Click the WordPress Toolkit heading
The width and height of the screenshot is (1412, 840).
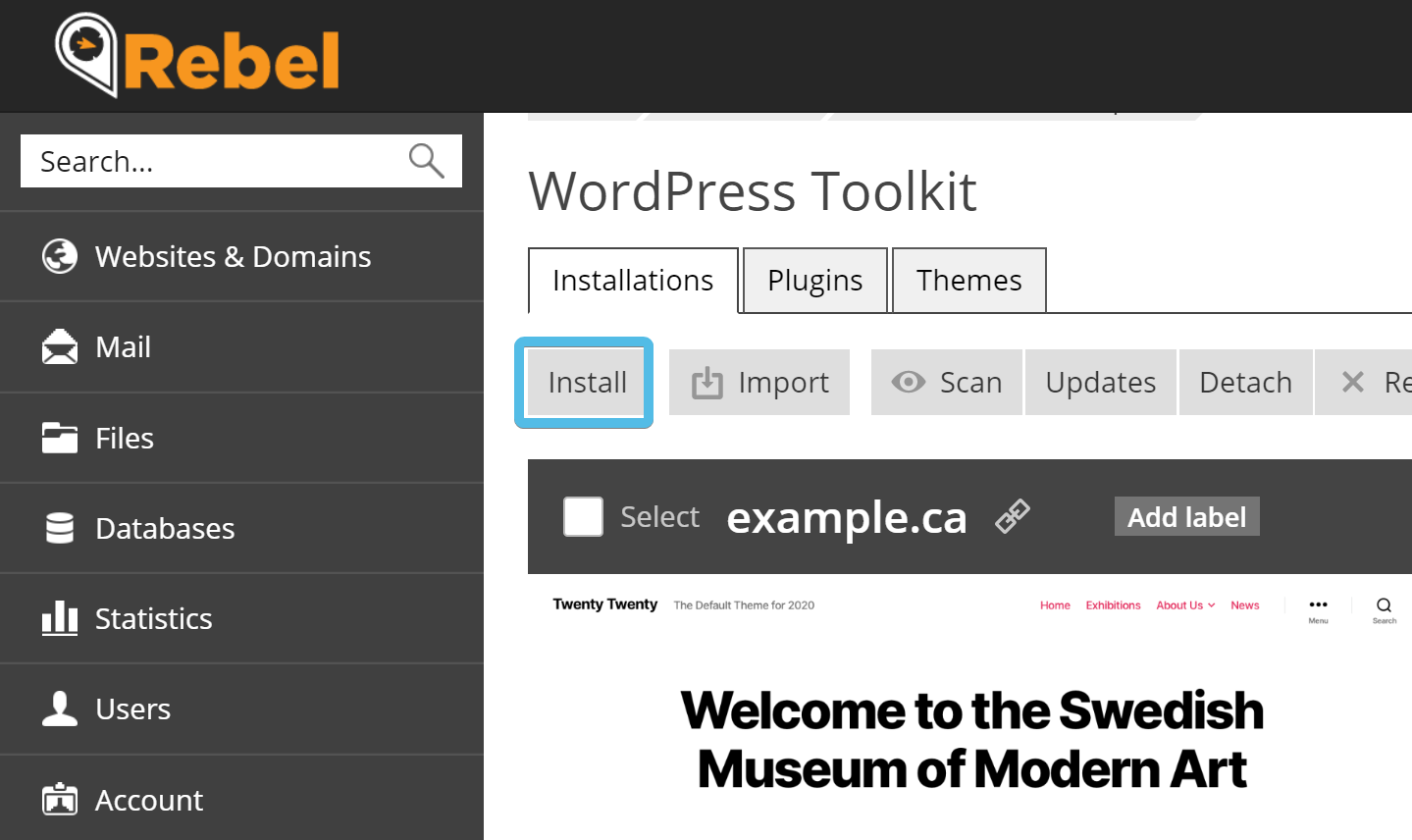pos(753,191)
